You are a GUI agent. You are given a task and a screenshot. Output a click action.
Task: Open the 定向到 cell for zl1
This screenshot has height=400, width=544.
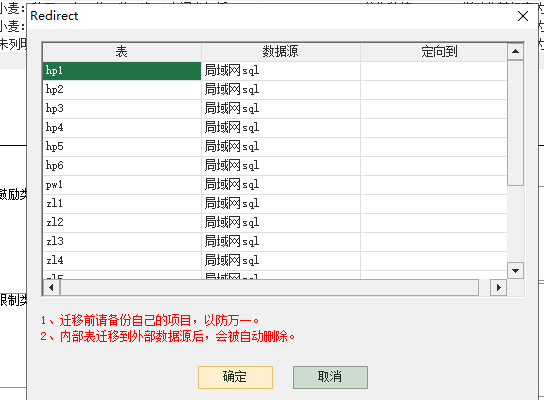coord(434,204)
